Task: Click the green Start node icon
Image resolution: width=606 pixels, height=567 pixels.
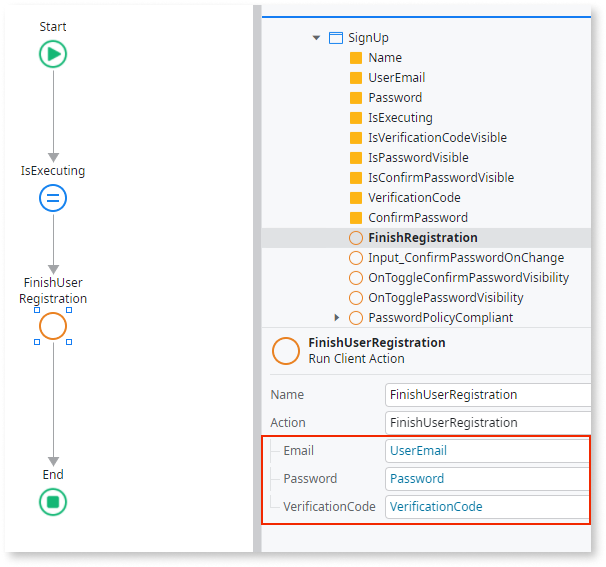Action: click(53, 54)
